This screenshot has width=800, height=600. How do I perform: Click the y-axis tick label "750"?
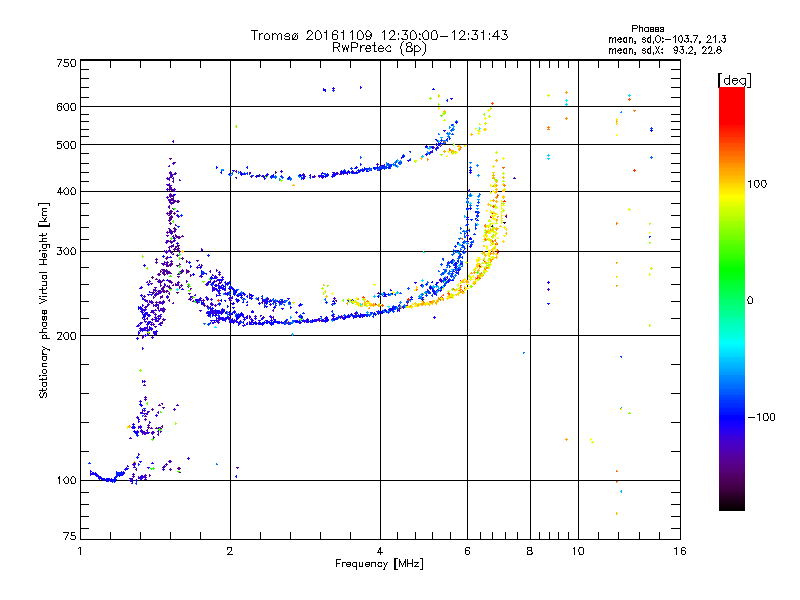tap(66, 64)
